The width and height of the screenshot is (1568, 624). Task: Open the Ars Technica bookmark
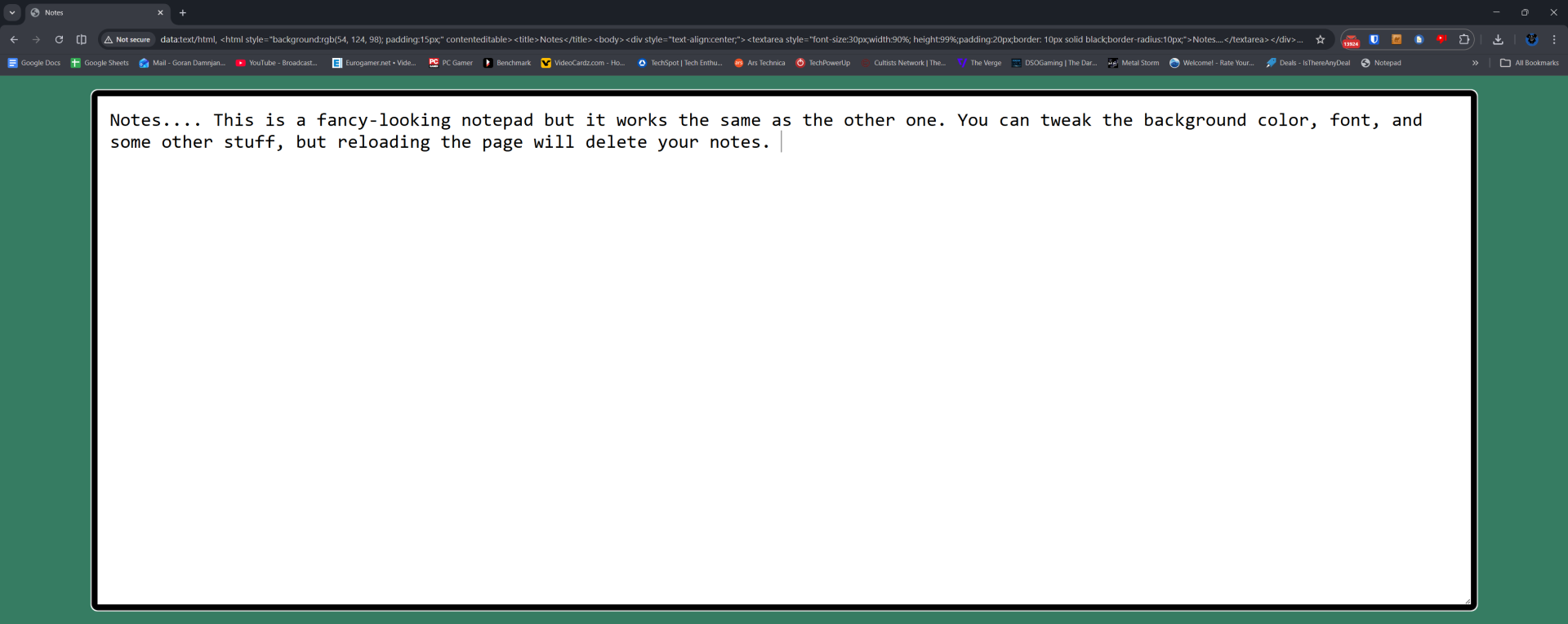coord(759,63)
